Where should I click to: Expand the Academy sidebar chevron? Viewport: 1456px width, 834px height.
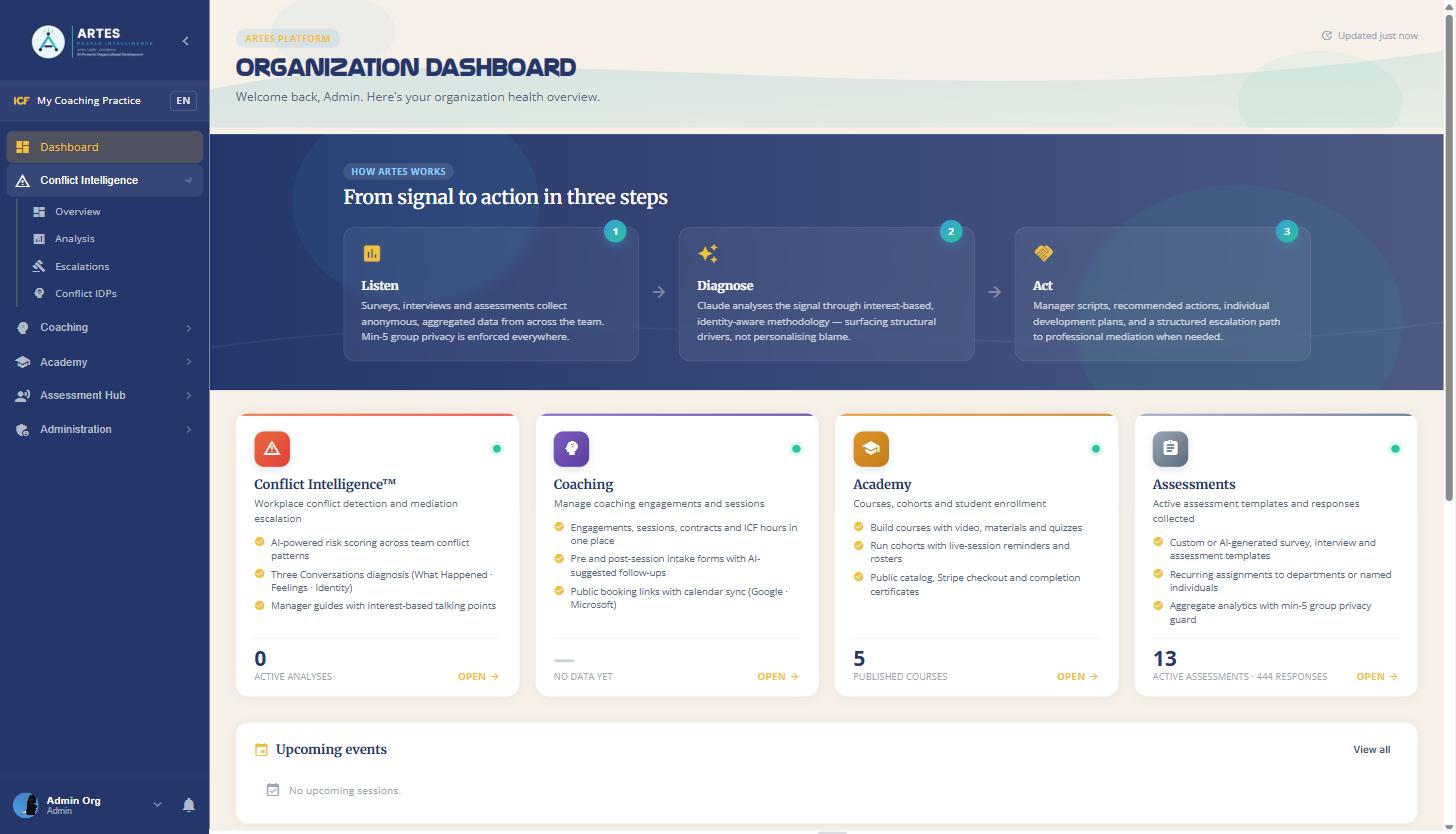point(188,362)
